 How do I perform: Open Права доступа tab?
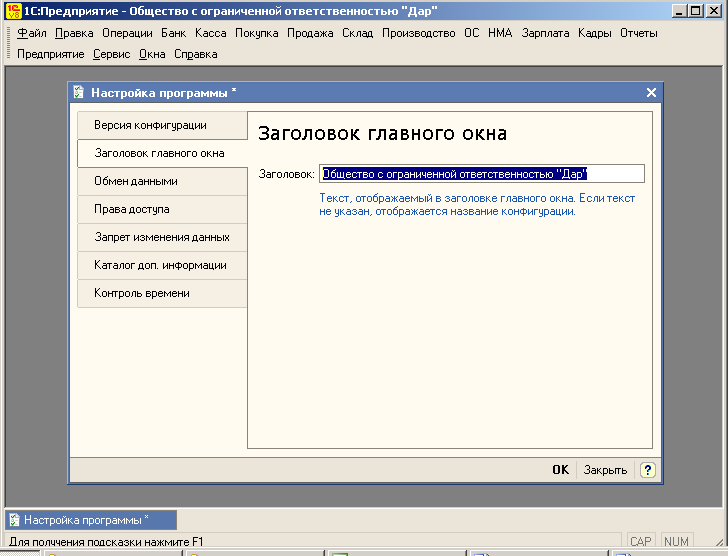[x=162, y=209]
